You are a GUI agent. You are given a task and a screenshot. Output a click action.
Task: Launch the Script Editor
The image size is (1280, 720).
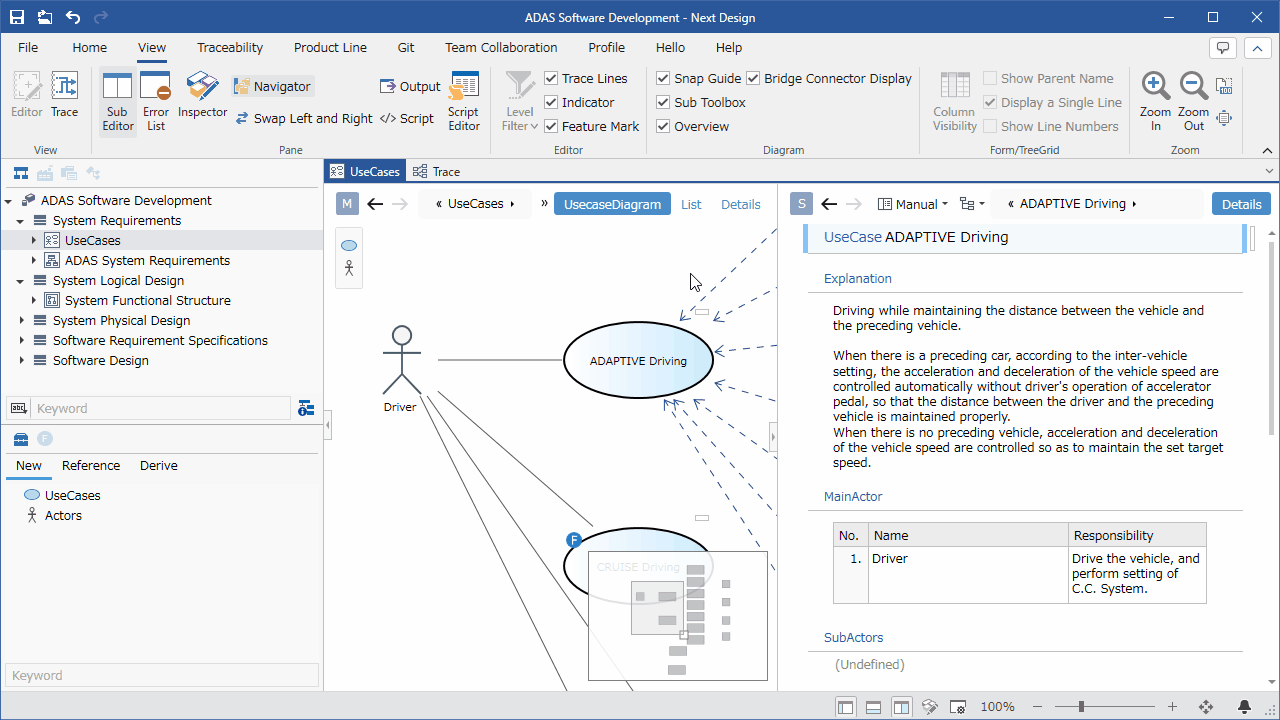[x=464, y=101]
